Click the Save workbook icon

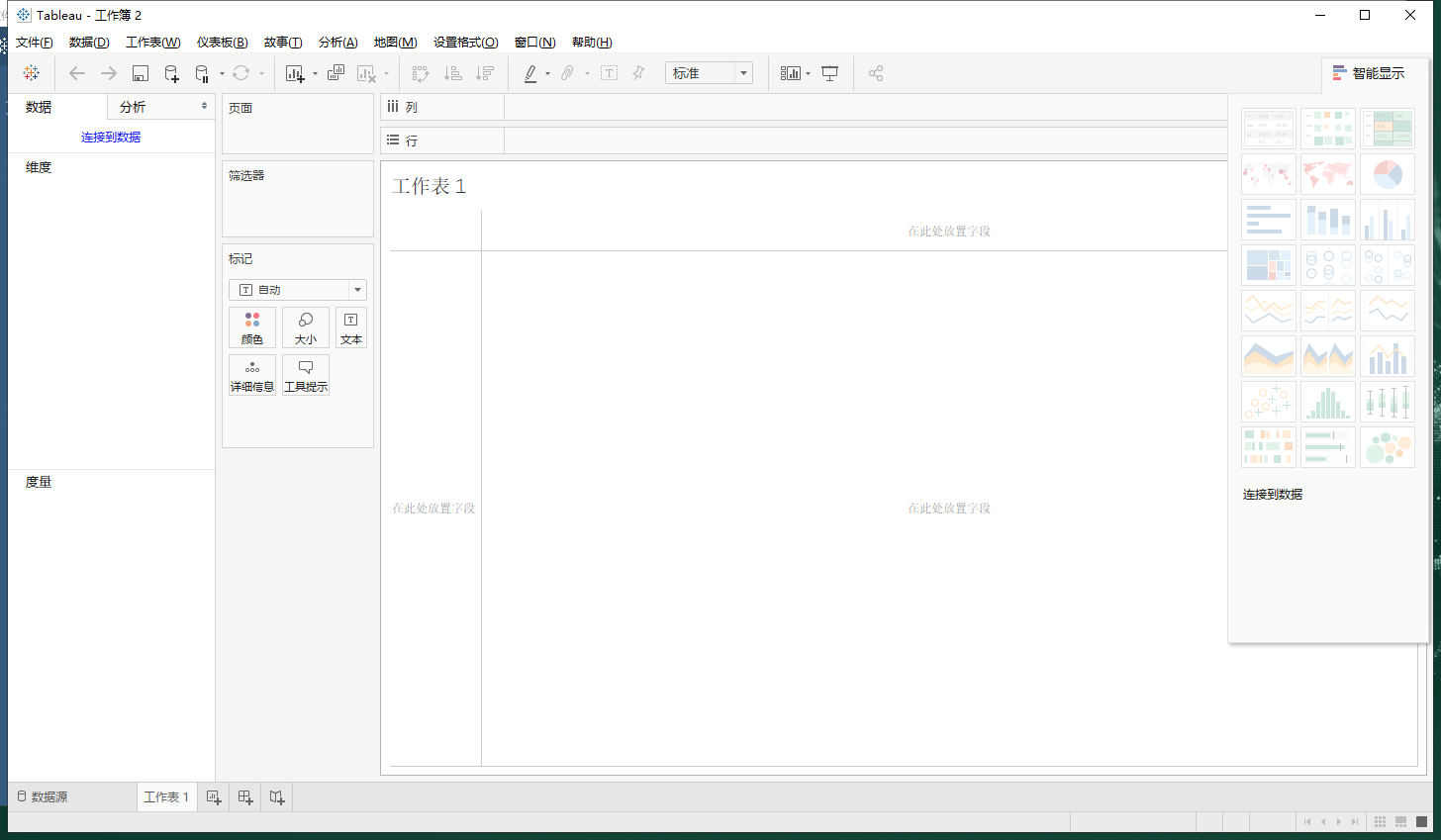pyautogui.click(x=140, y=73)
